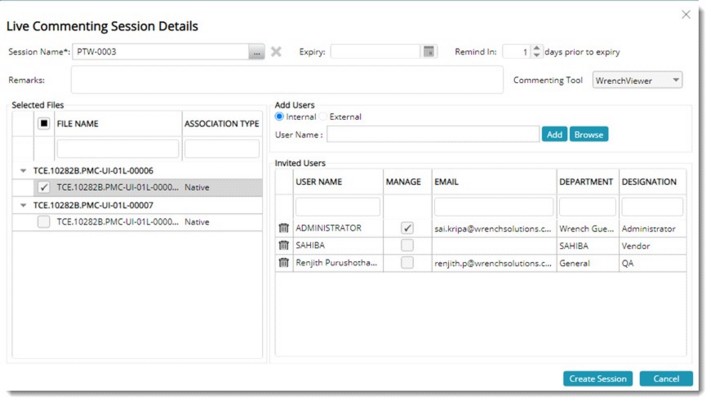Screen dimensions: 711x403
Task: Clear session name with the X icon
Action: click(x=276, y=52)
